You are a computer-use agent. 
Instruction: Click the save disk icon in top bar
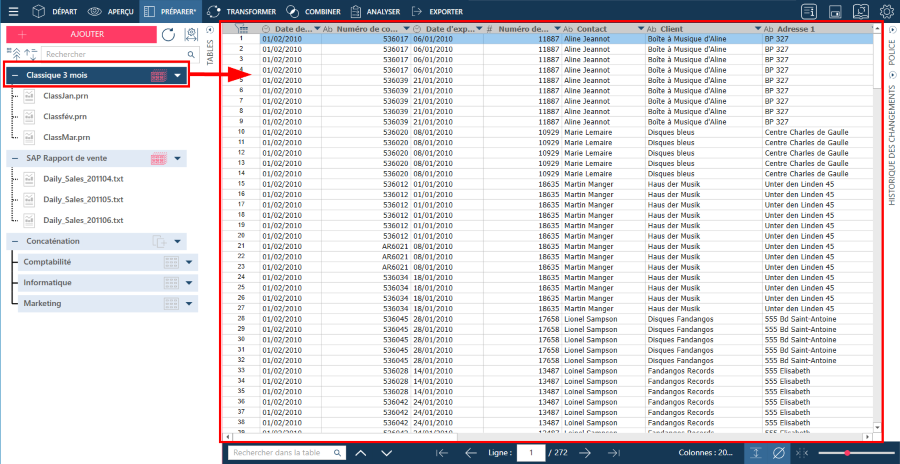pos(835,11)
